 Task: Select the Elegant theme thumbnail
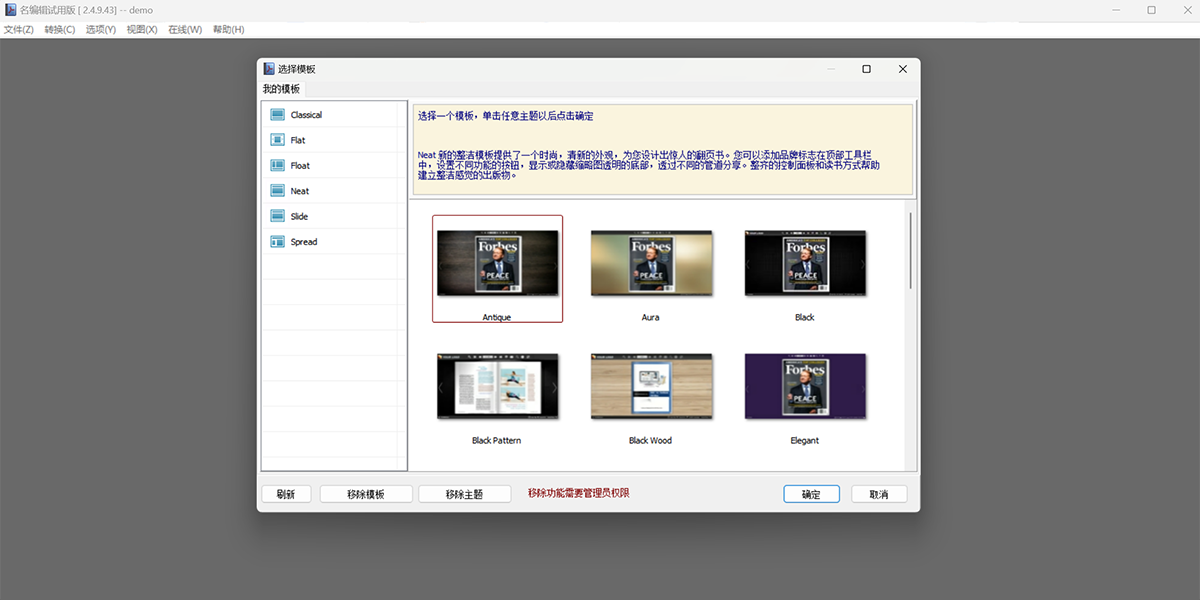tap(805, 387)
